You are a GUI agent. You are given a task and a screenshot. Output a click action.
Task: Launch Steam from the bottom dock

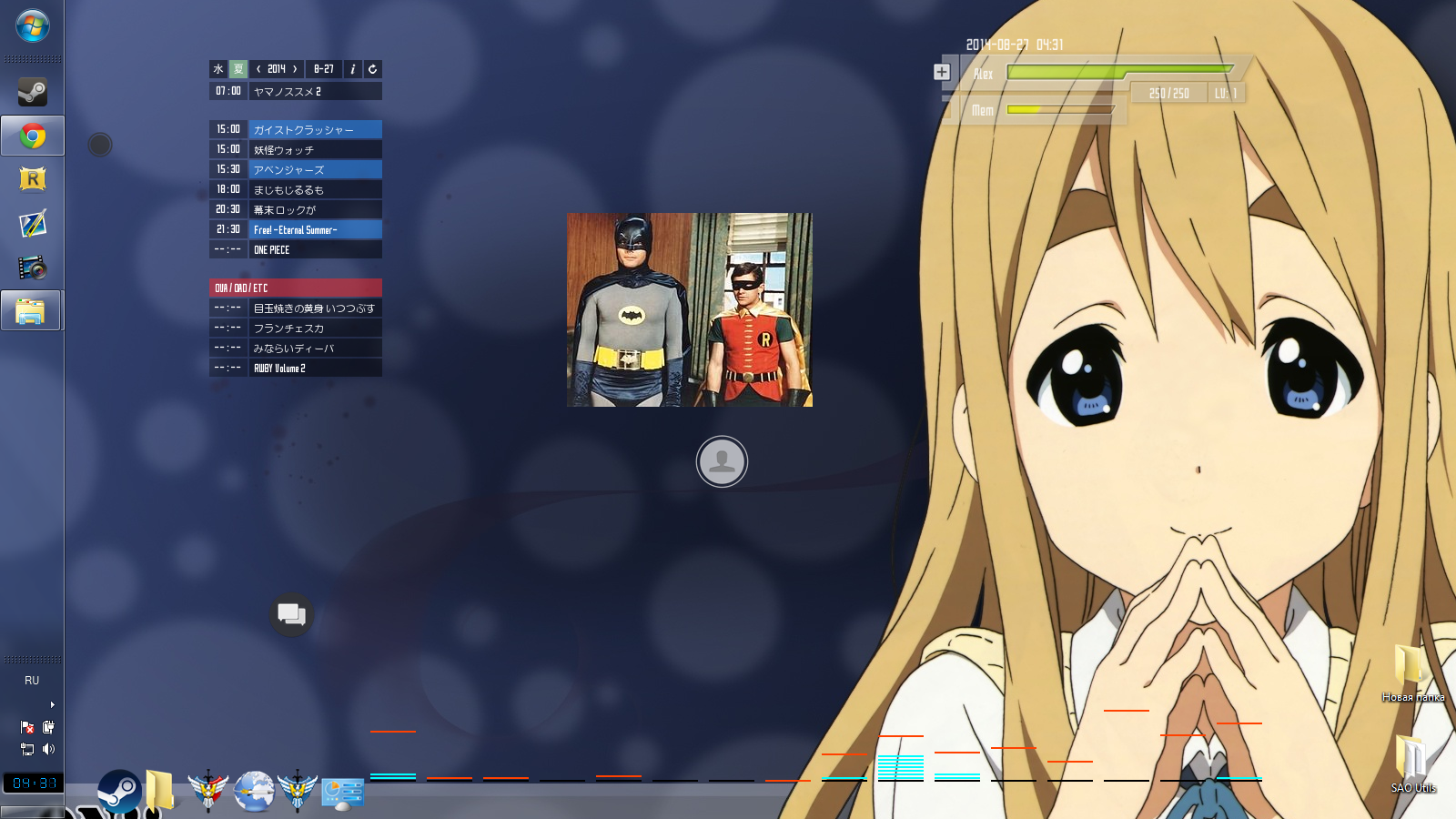[x=118, y=791]
